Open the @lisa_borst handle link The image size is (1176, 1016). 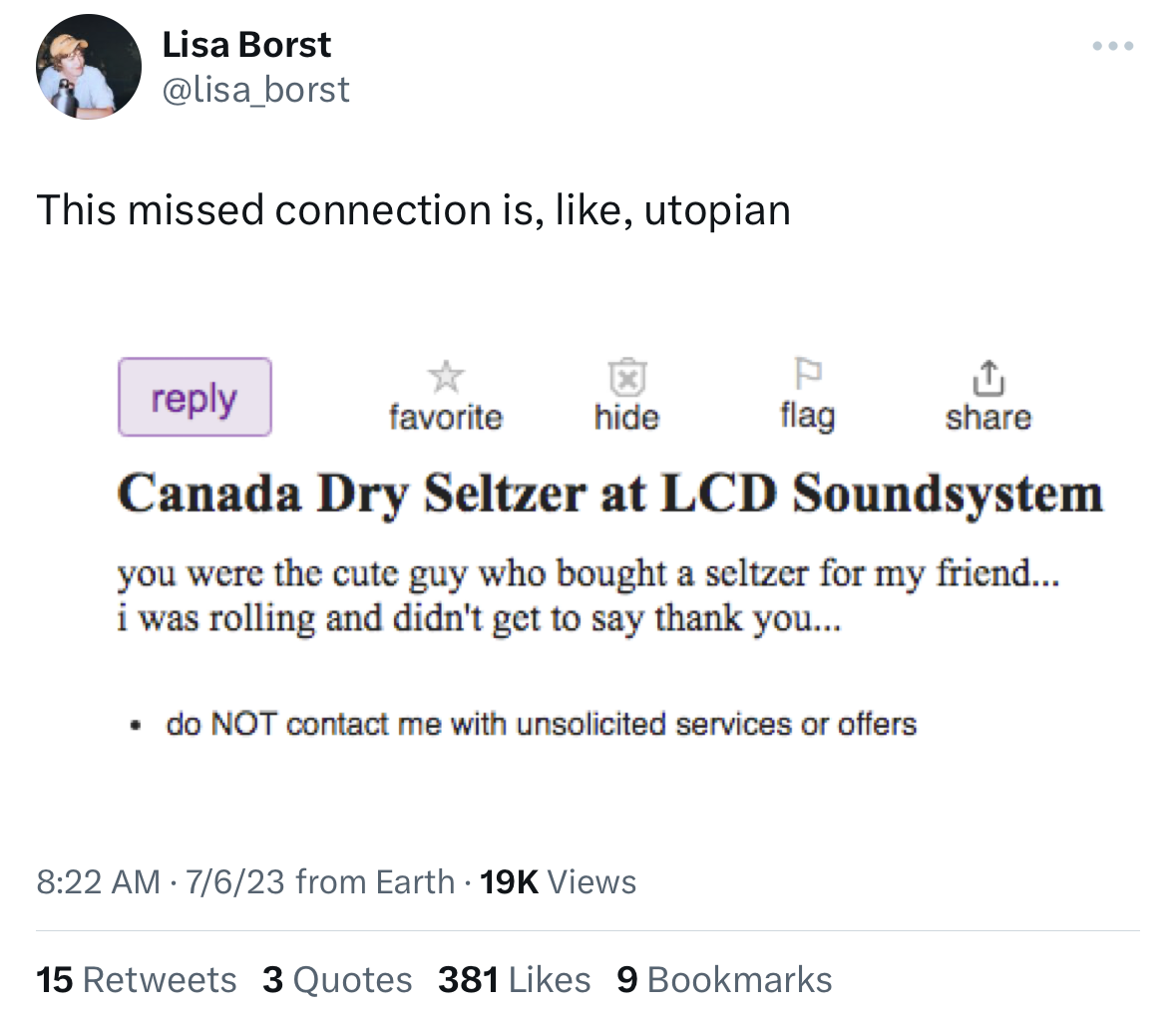point(255,90)
